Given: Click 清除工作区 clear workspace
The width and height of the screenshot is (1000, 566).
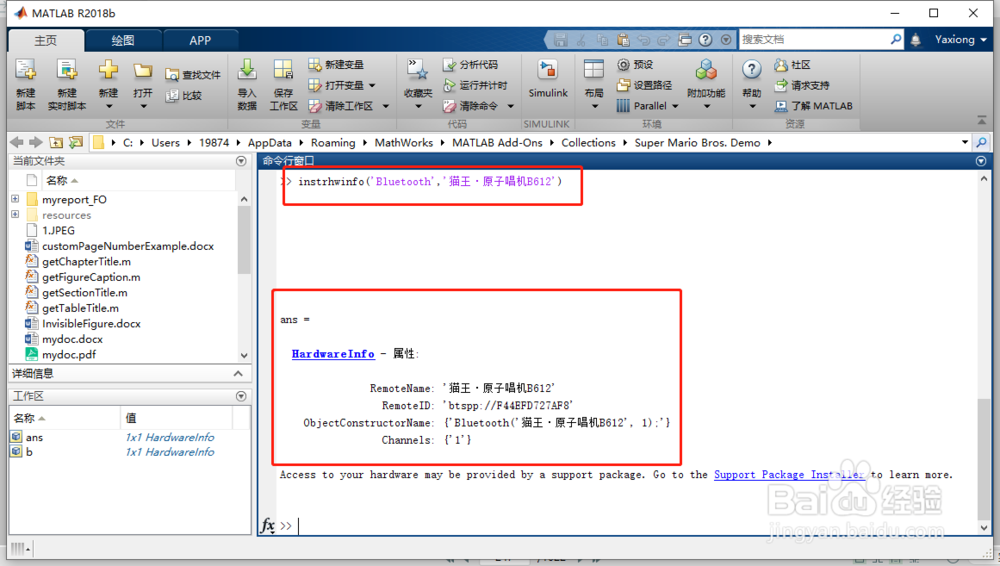Looking at the screenshot, I should (x=341, y=105).
